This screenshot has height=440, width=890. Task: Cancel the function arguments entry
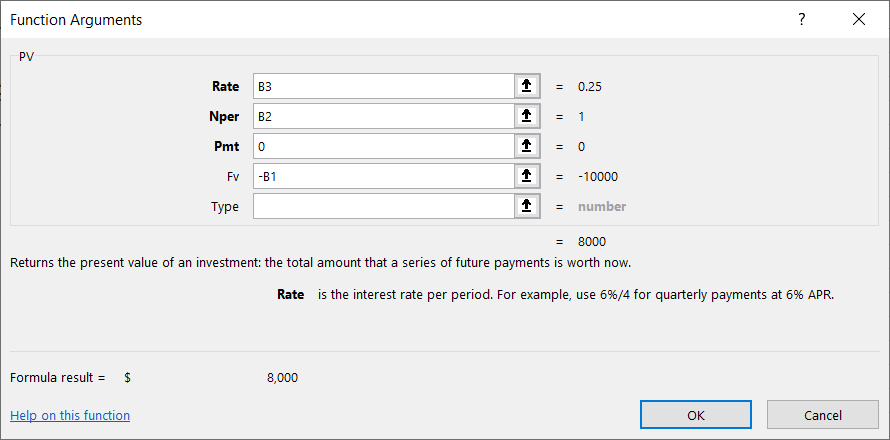click(x=823, y=415)
